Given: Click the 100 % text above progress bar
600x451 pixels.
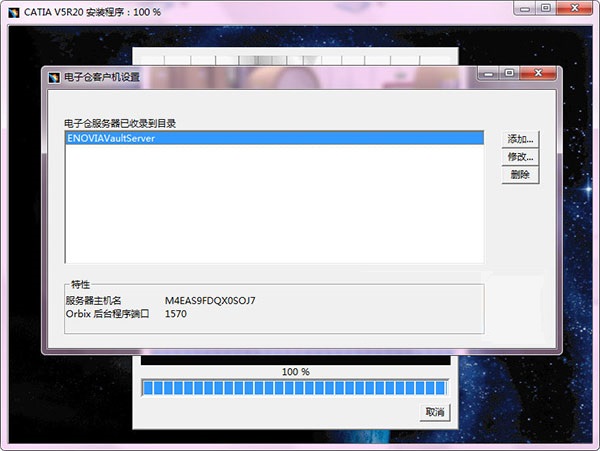Looking at the screenshot, I should click(x=295, y=372).
